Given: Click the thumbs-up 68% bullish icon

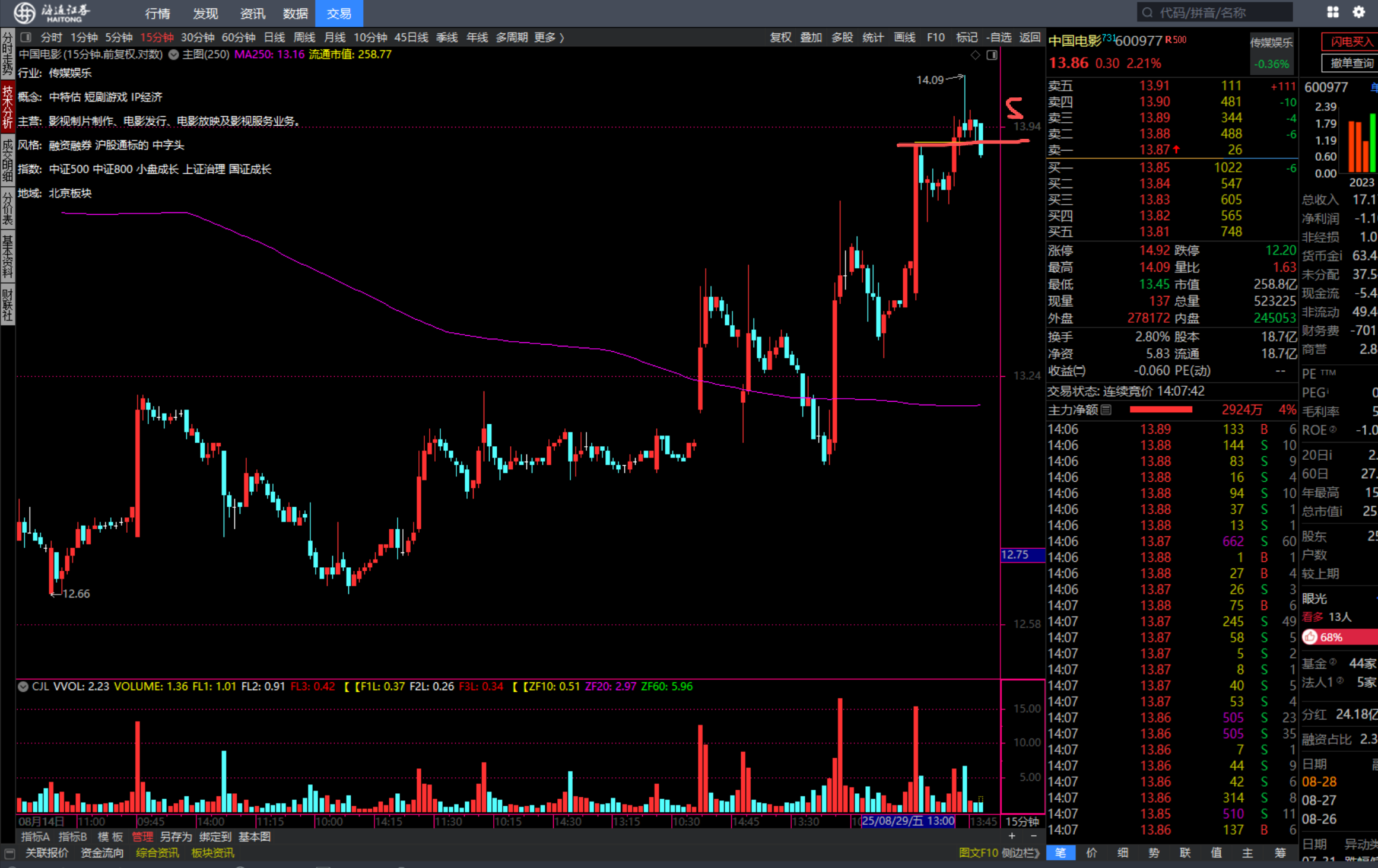Looking at the screenshot, I should pos(1310,637).
